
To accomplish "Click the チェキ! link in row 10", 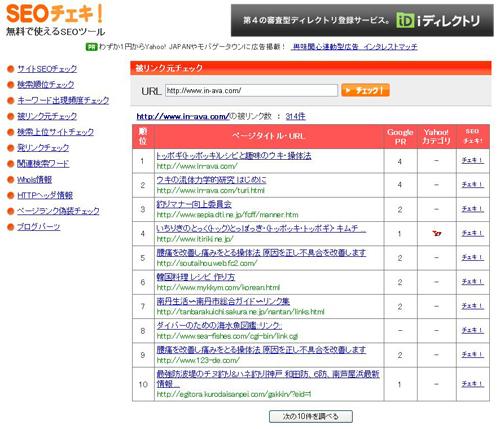I will [472, 384].
